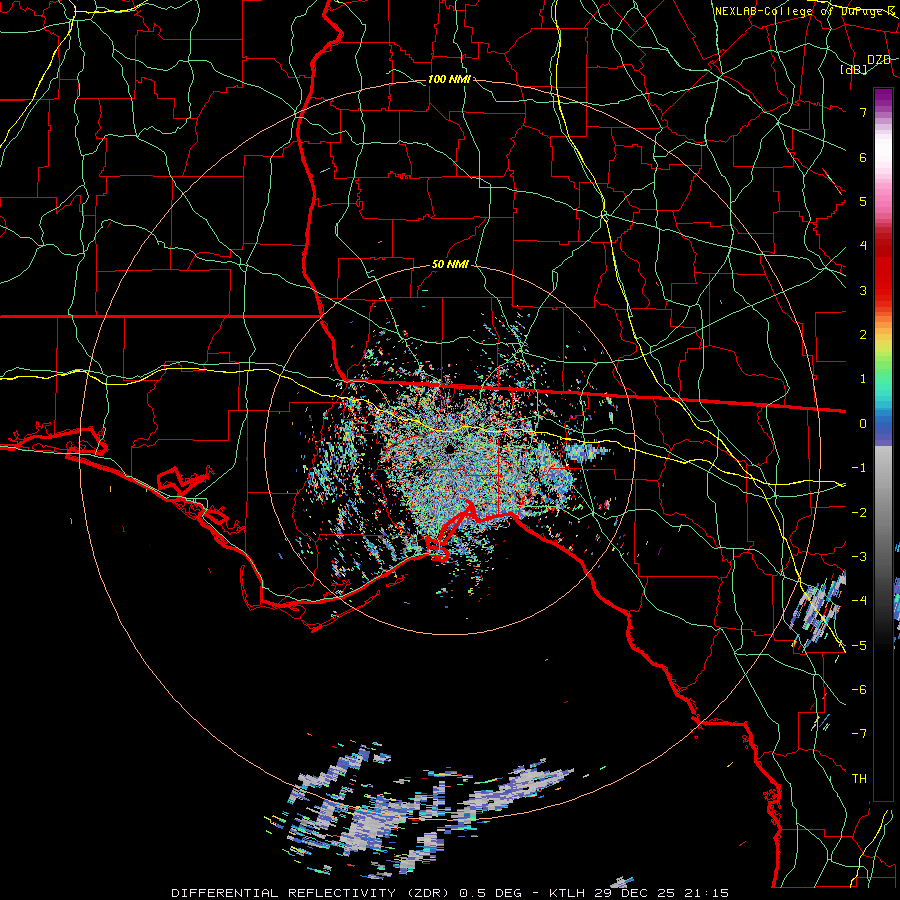Click the TH threshold label on scale
Image resolution: width=900 pixels, height=900 pixels.
pos(859,779)
